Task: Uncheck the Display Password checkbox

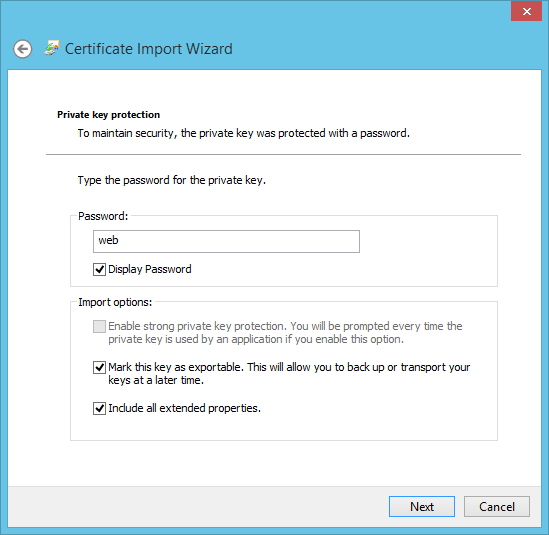Action: coord(99,269)
